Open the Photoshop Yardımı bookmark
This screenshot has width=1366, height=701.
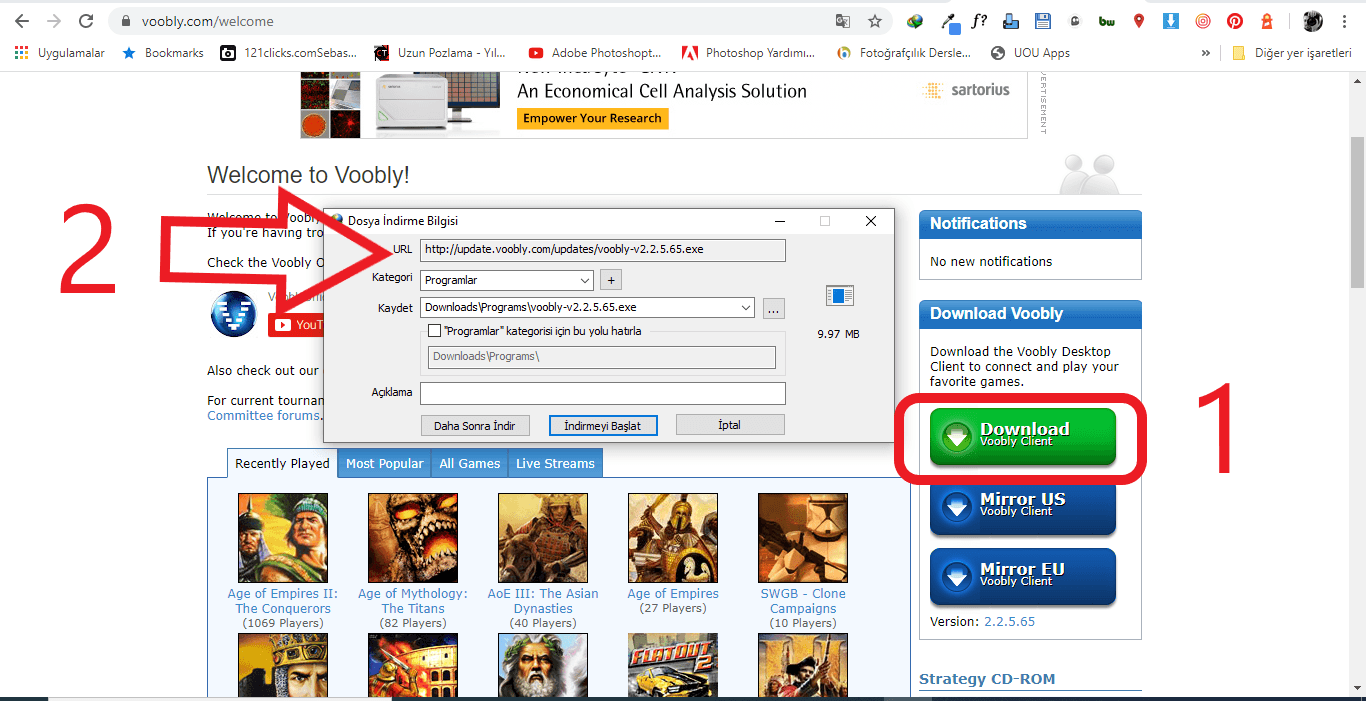pyautogui.click(x=749, y=53)
